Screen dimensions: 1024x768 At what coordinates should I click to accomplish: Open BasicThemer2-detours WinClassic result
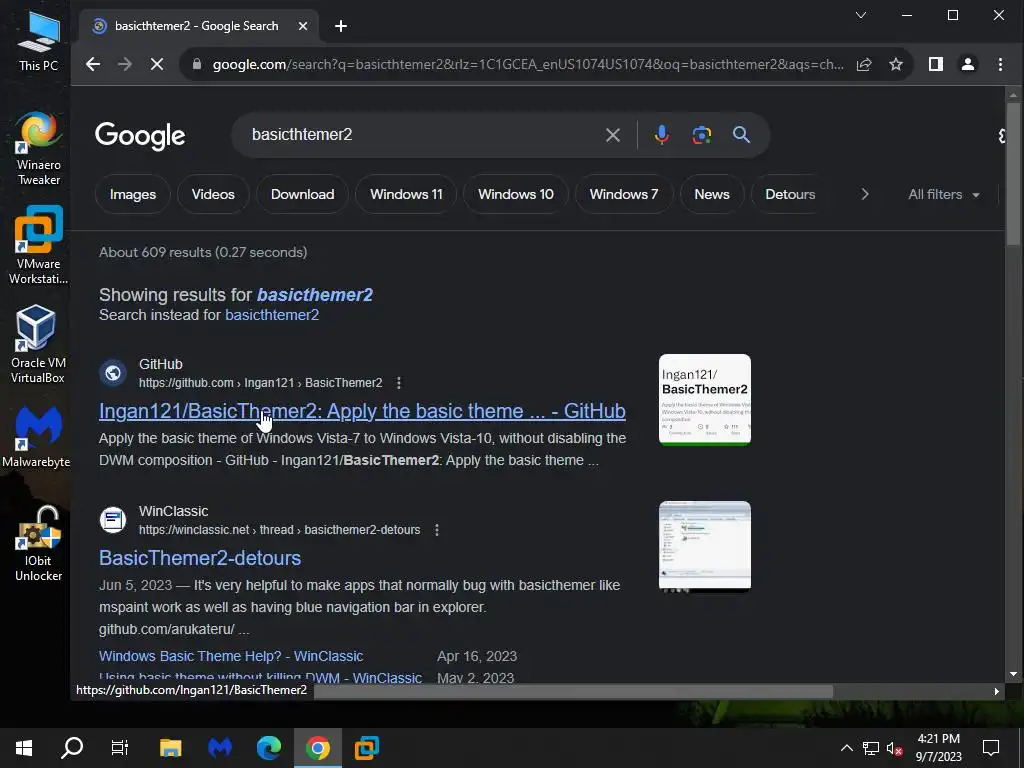click(200, 558)
